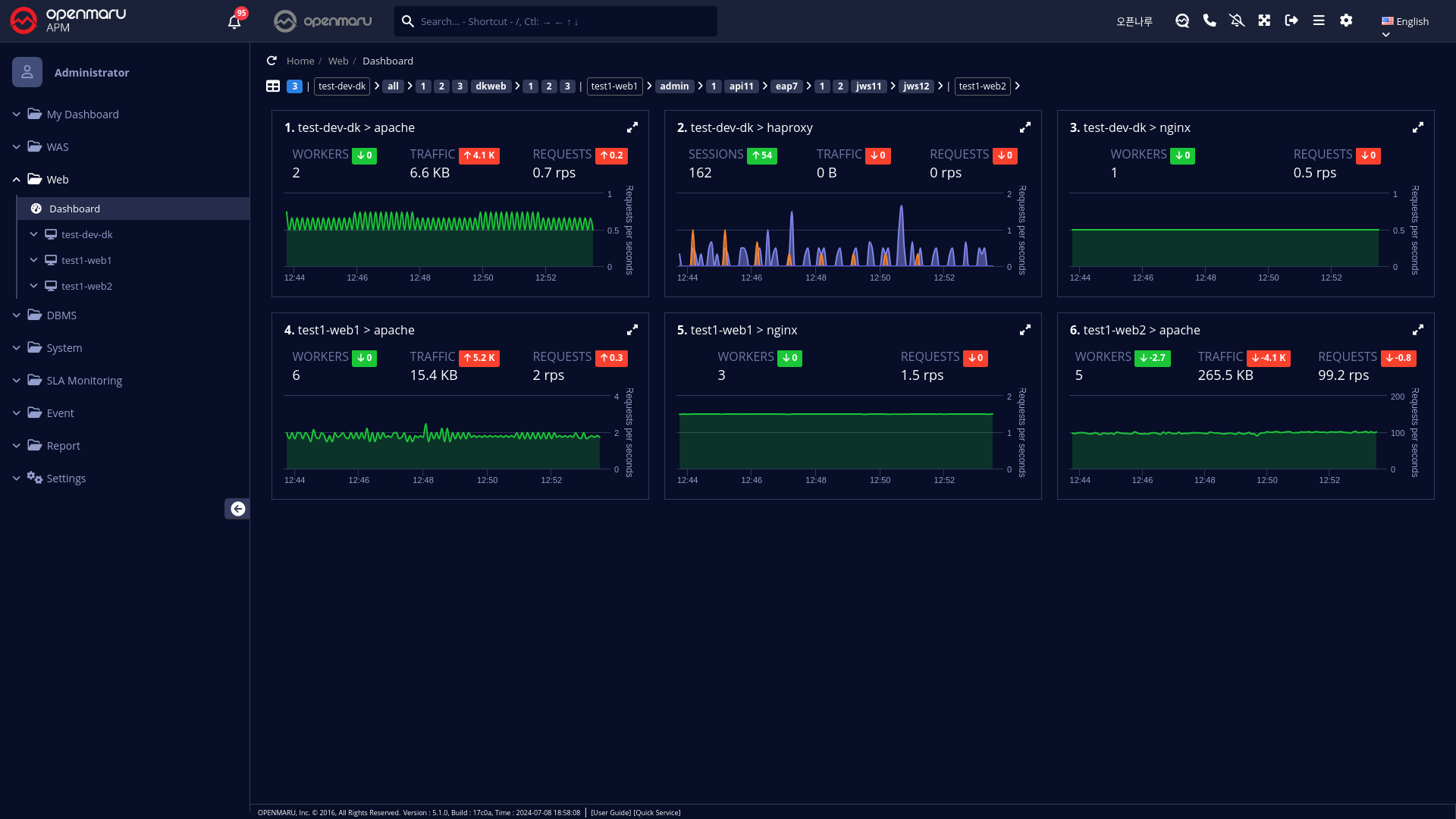
Task: Click the refresh icon beside breadcrumb
Action: tap(271, 61)
